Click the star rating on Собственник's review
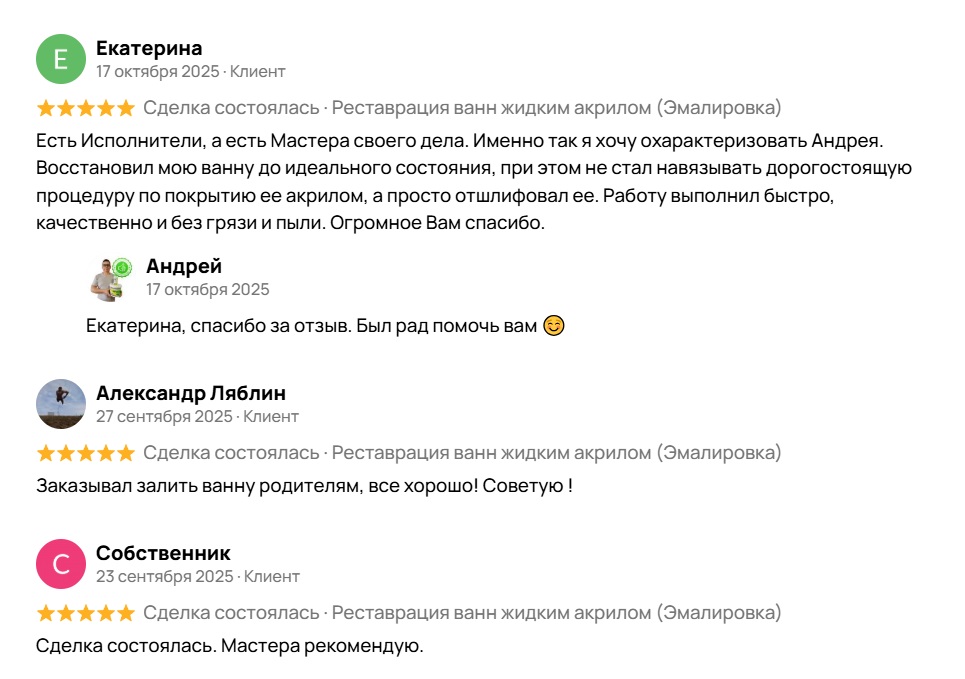Screen dimensions: 965x679 coord(85,613)
